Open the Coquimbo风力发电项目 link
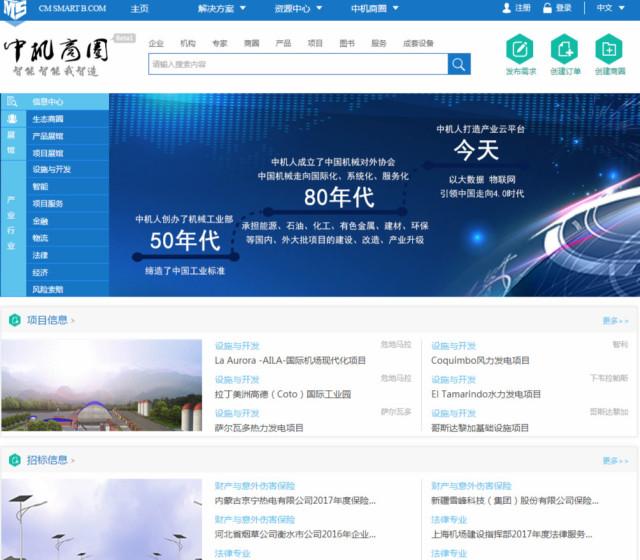The height and width of the screenshot is (560, 640). [481, 360]
